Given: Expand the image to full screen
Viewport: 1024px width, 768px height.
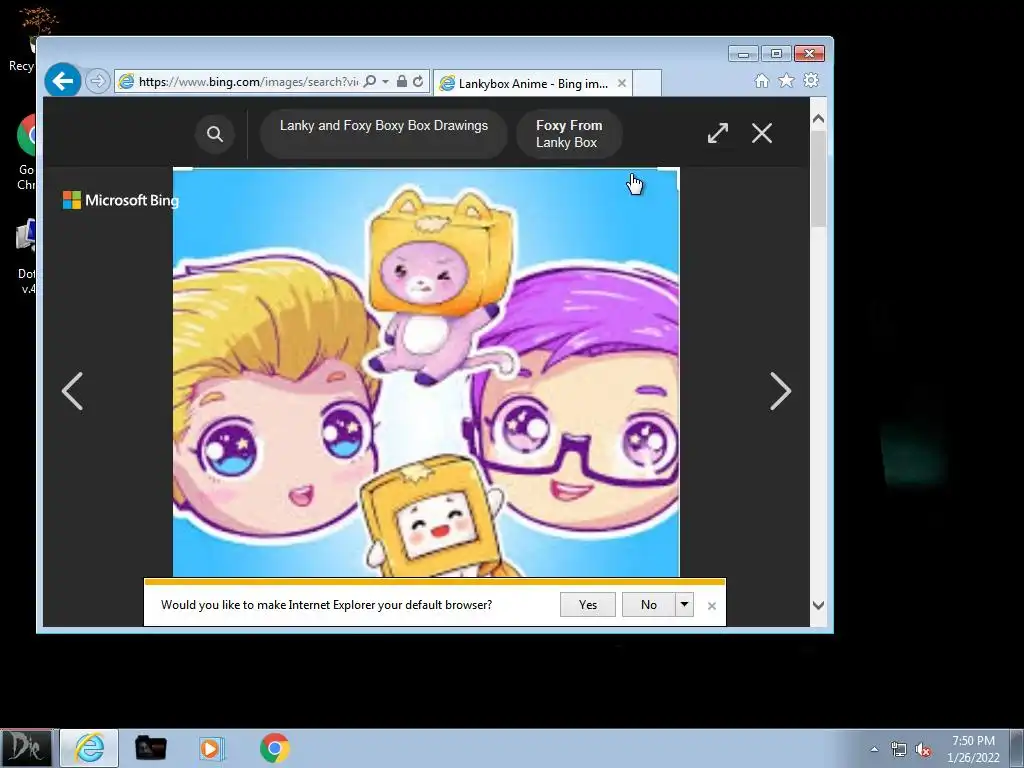Looking at the screenshot, I should (x=718, y=133).
